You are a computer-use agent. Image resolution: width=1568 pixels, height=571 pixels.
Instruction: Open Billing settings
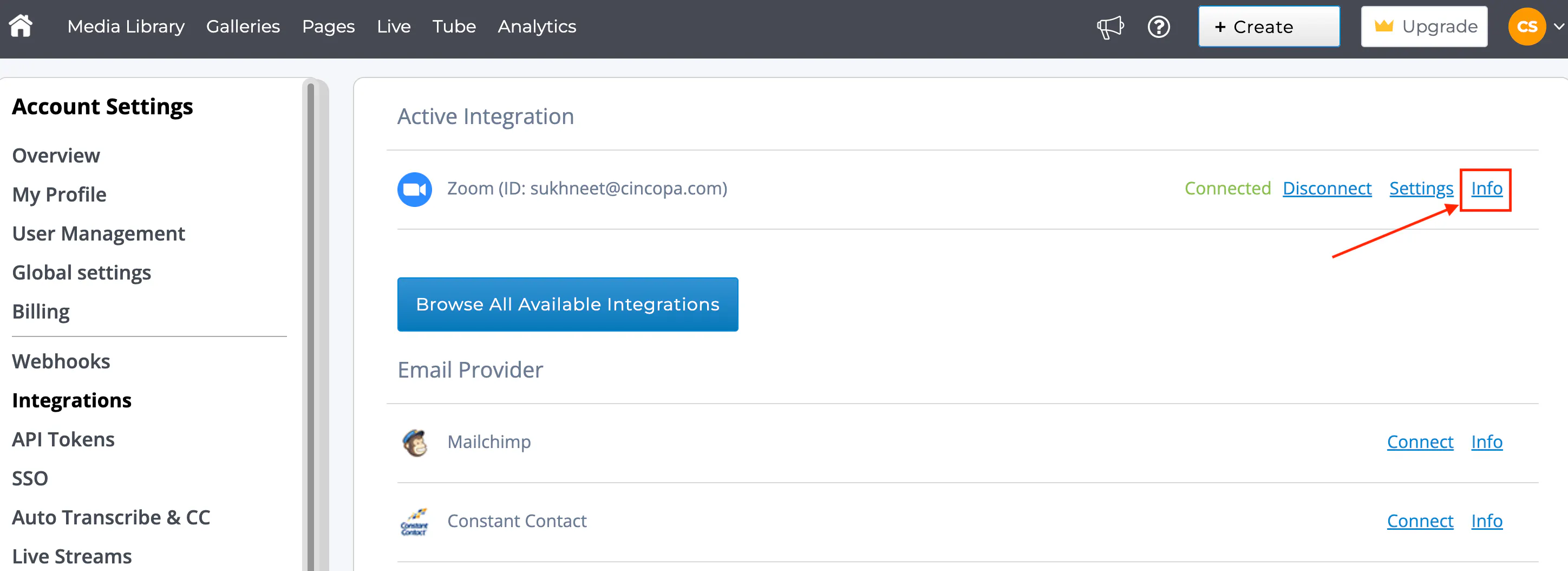[41, 312]
